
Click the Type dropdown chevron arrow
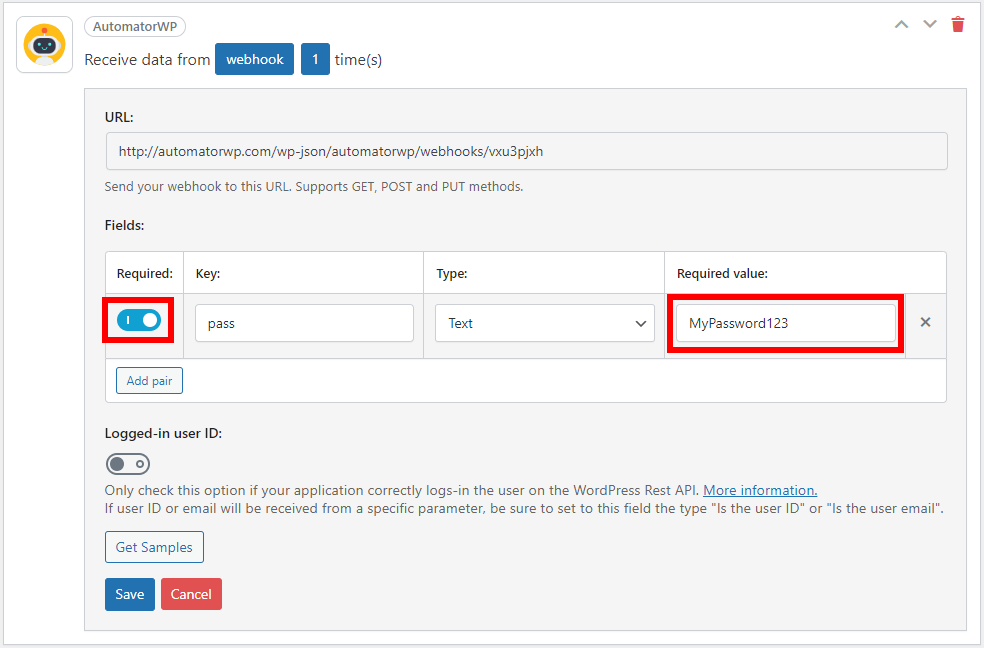640,324
